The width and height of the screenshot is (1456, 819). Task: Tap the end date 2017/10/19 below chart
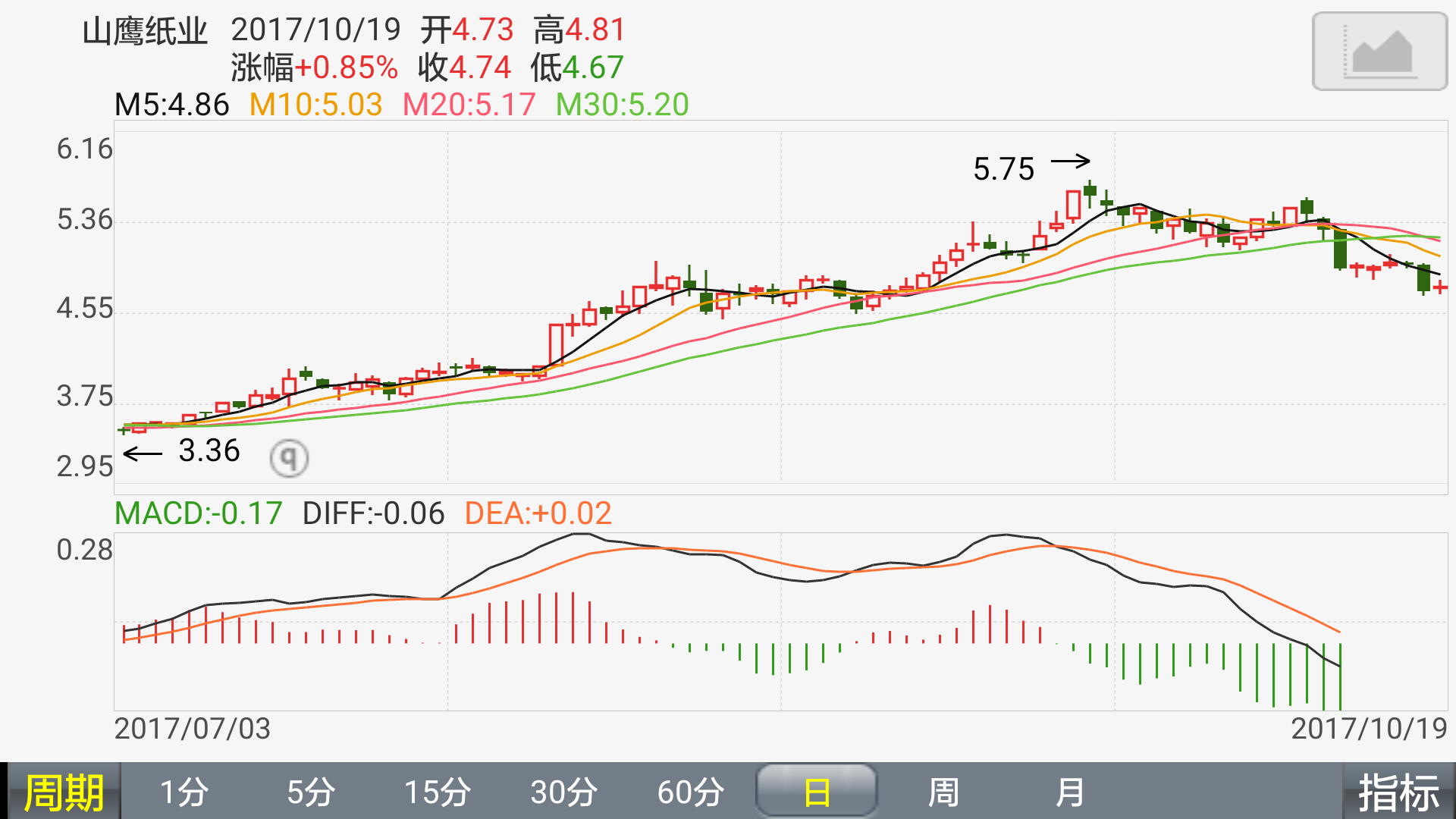[1369, 729]
